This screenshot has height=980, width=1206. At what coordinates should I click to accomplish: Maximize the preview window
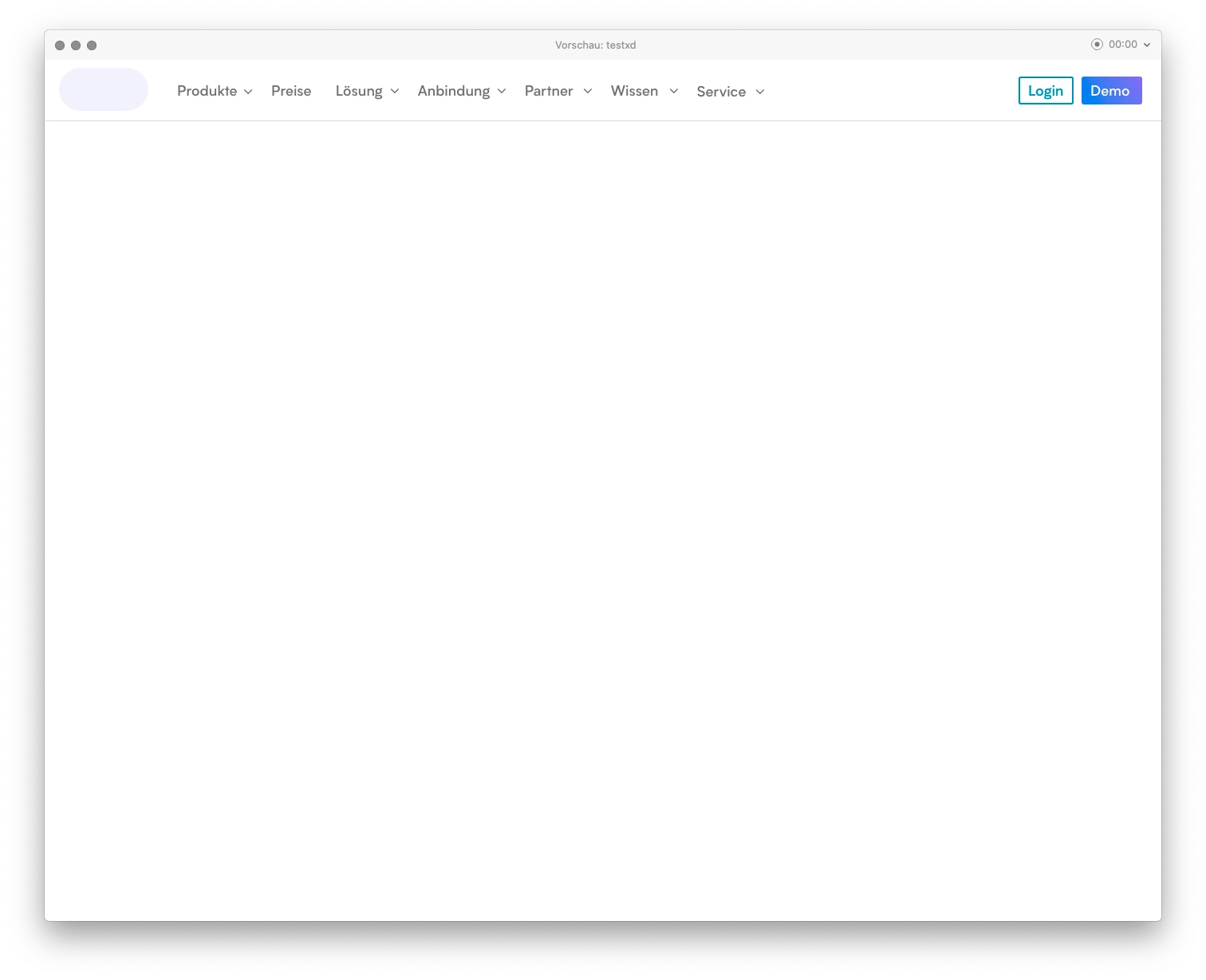click(x=92, y=45)
